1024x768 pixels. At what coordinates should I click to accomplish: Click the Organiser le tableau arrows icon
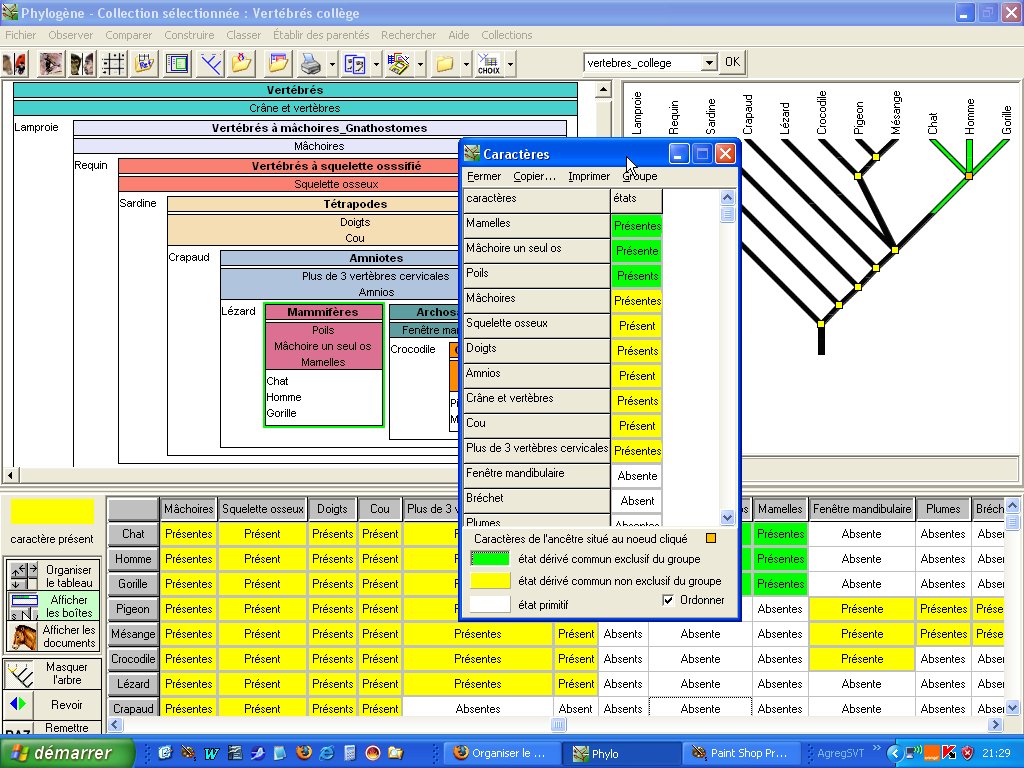coord(23,576)
